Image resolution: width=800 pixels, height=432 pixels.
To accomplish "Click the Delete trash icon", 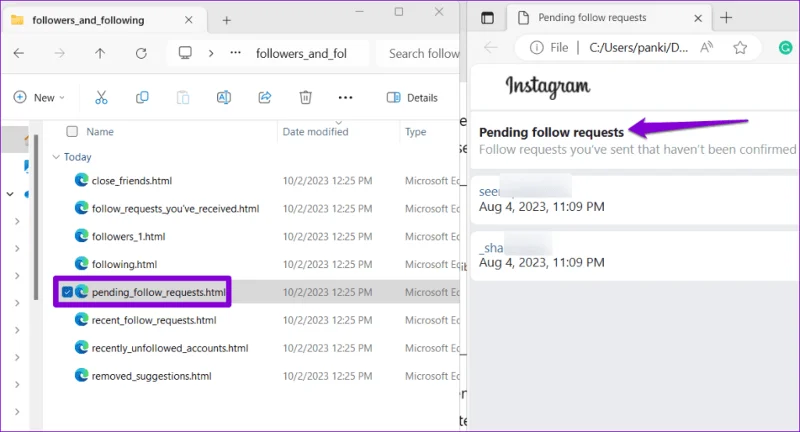I will coord(305,97).
